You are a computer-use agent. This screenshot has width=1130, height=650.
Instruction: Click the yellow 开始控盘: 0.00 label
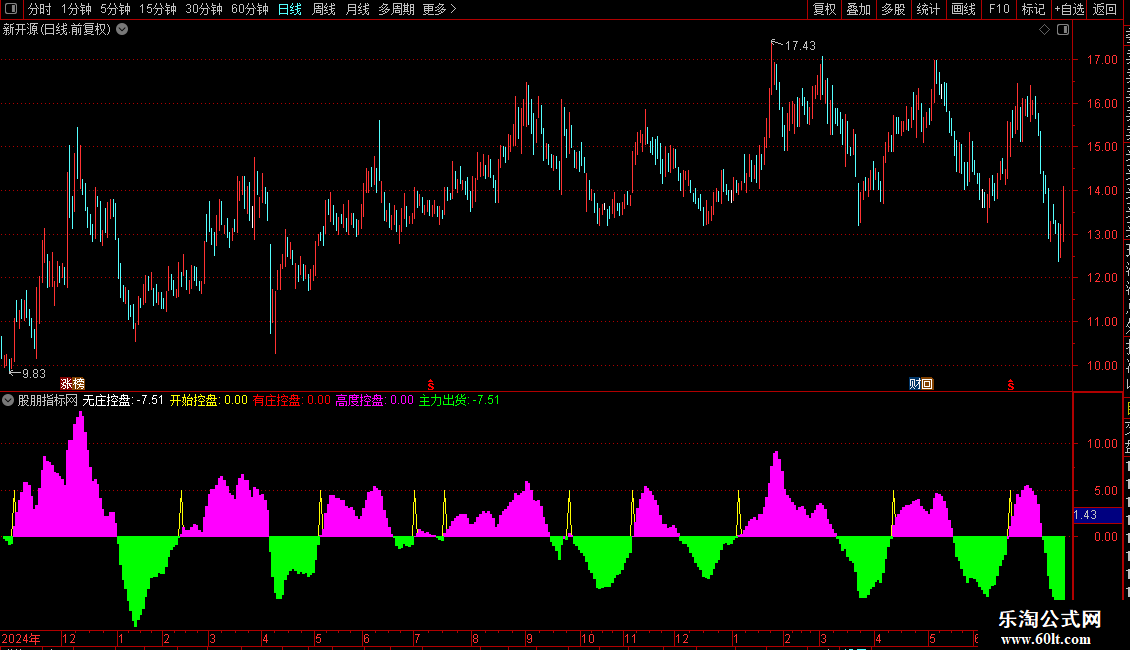208,400
